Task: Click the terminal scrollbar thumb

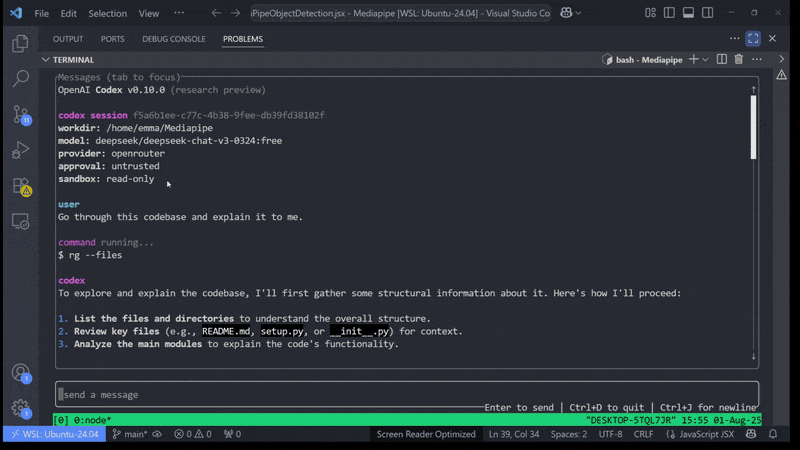Action: (x=754, y=127)
